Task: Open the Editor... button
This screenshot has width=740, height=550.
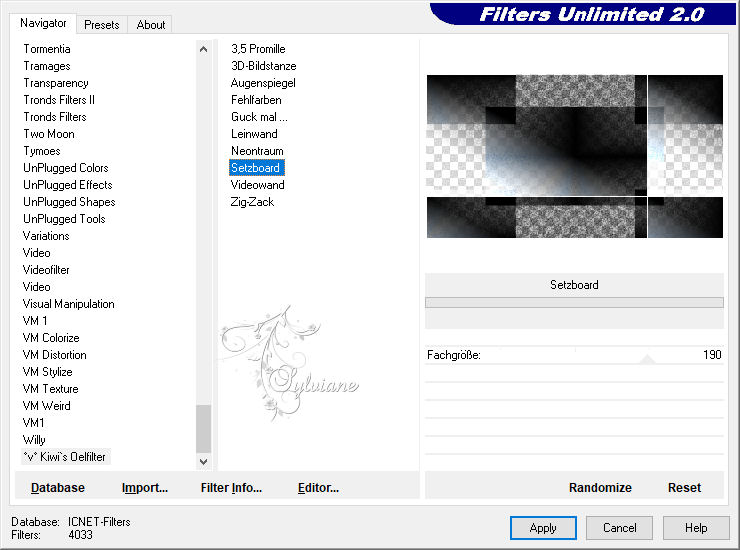Action: 319,488
